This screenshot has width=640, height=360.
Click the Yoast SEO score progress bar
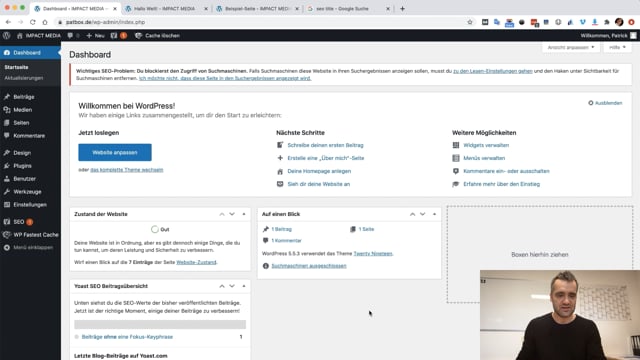pyautogui.click(x=160, y=324)
